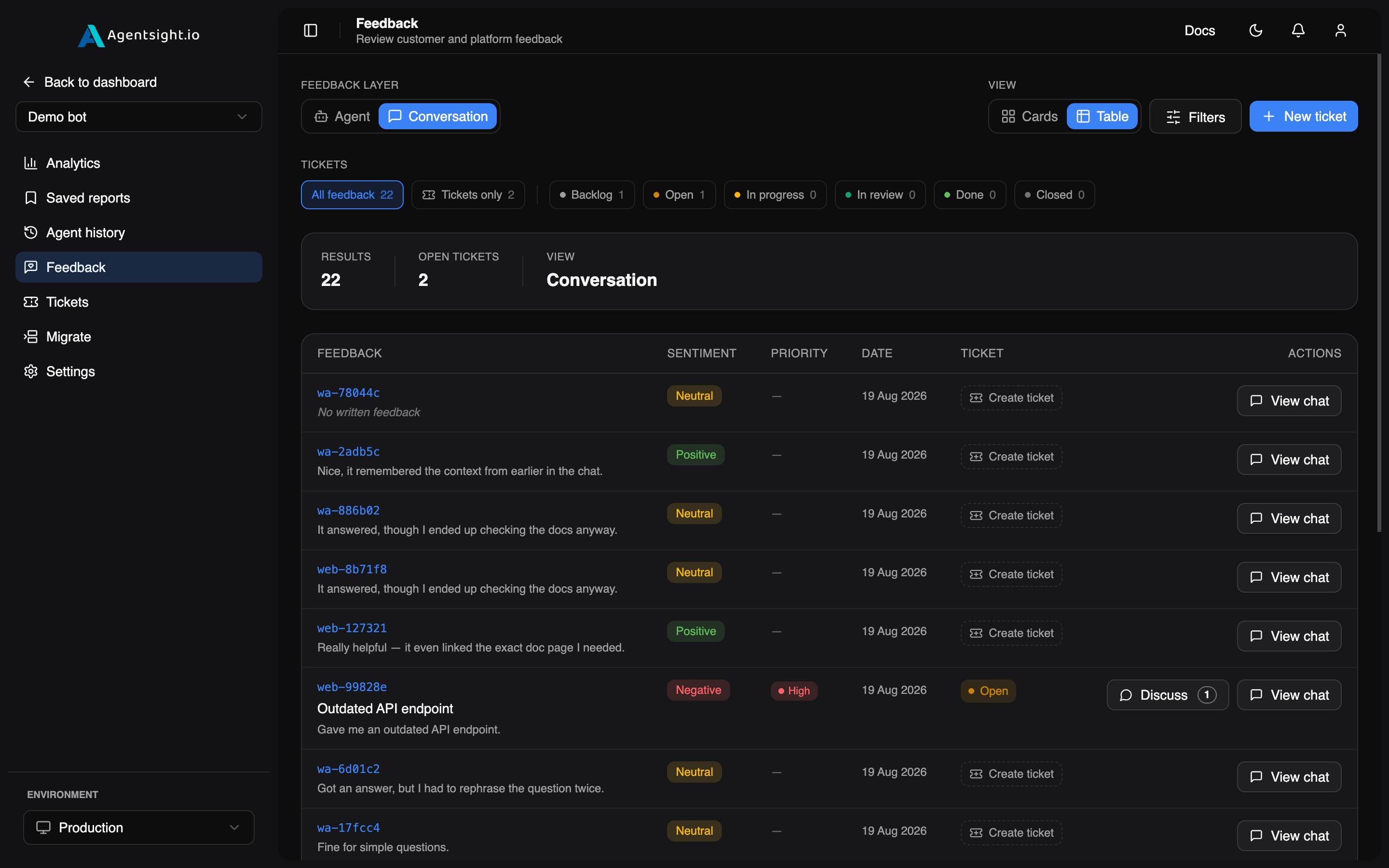Open Settings in the sidebar
The height and width of the screenshot is (868, 1389).
click(x=139, y=371)
